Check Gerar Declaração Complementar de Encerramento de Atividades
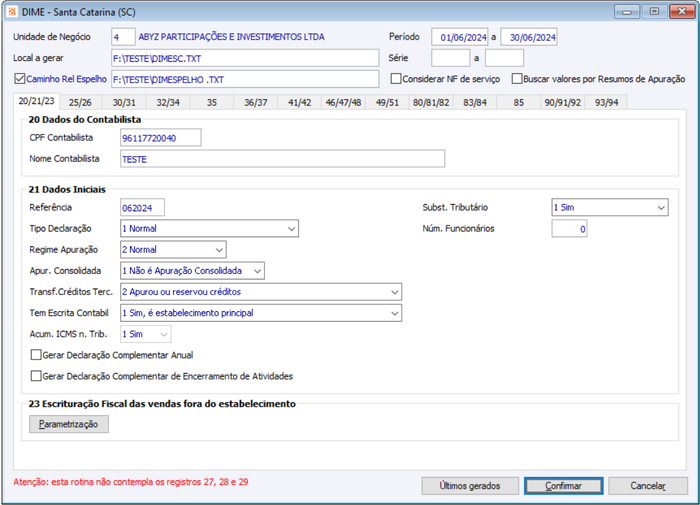 click(x=36, y=376)
